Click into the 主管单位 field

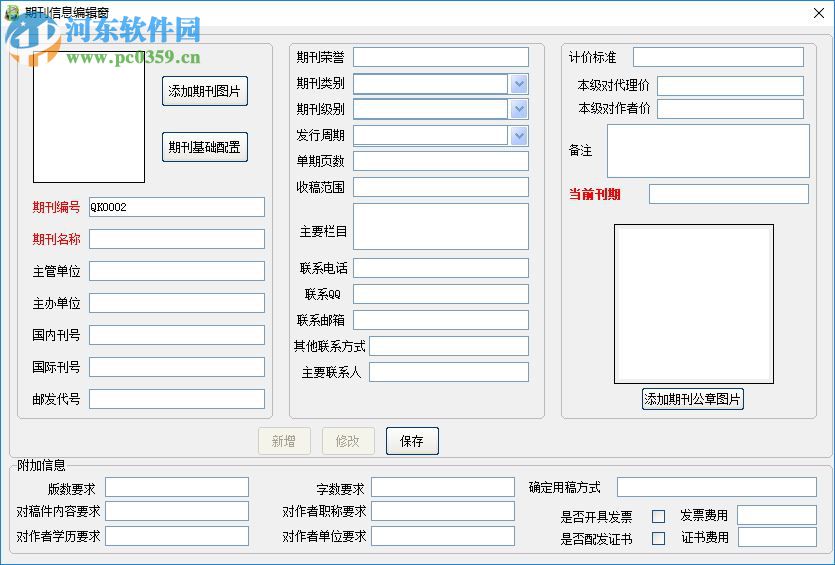(x=177, y=271)
